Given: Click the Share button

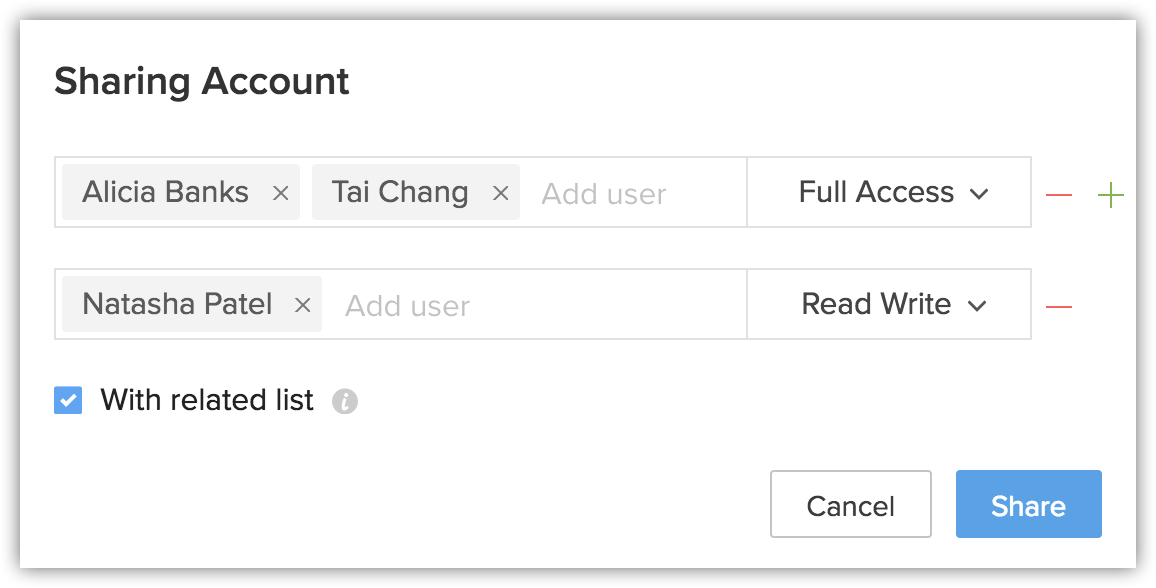Looking at the screenshot, I should (x=1028, y=505).
